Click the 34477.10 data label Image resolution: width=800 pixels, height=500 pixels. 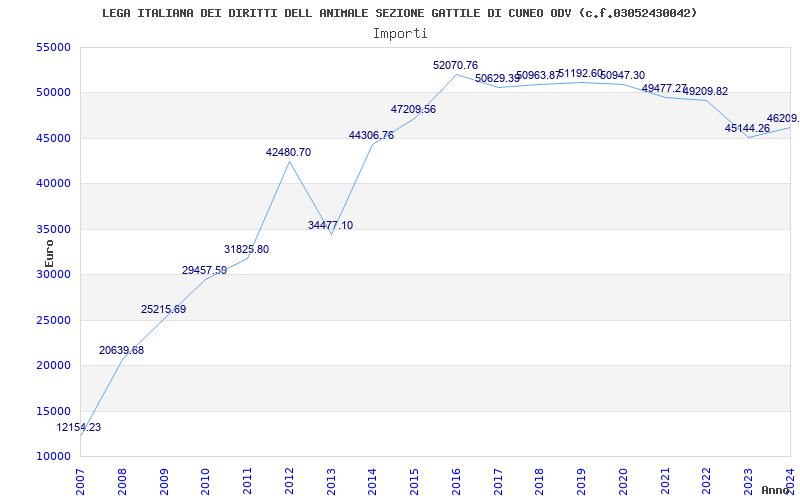330,225
